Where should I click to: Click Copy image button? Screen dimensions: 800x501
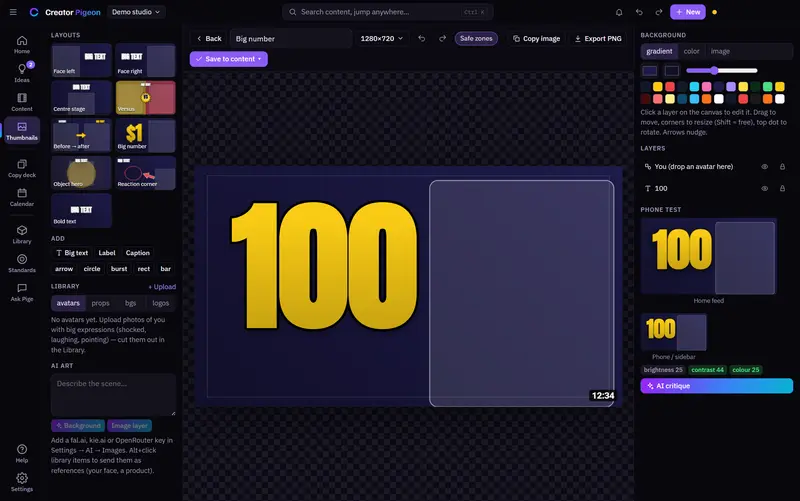point(536,38)
